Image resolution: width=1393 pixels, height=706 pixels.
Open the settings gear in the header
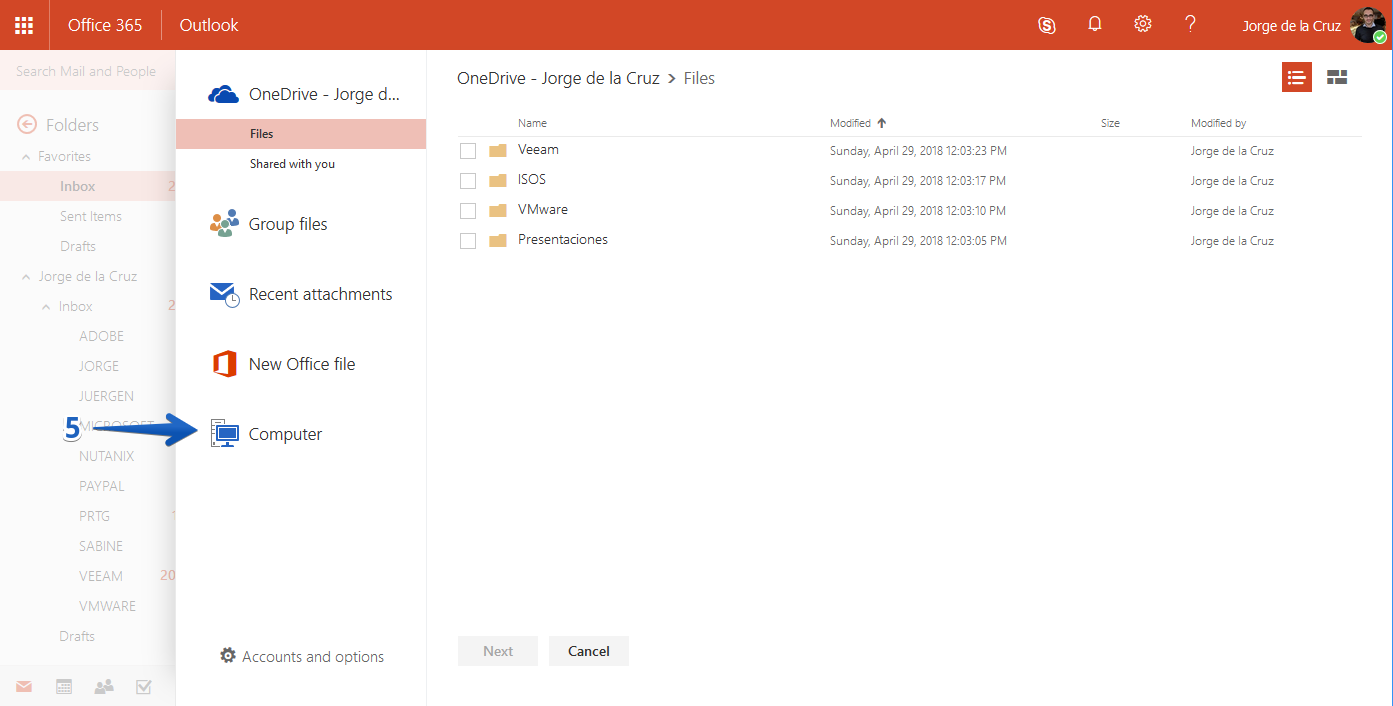[x=1143, y=24]
